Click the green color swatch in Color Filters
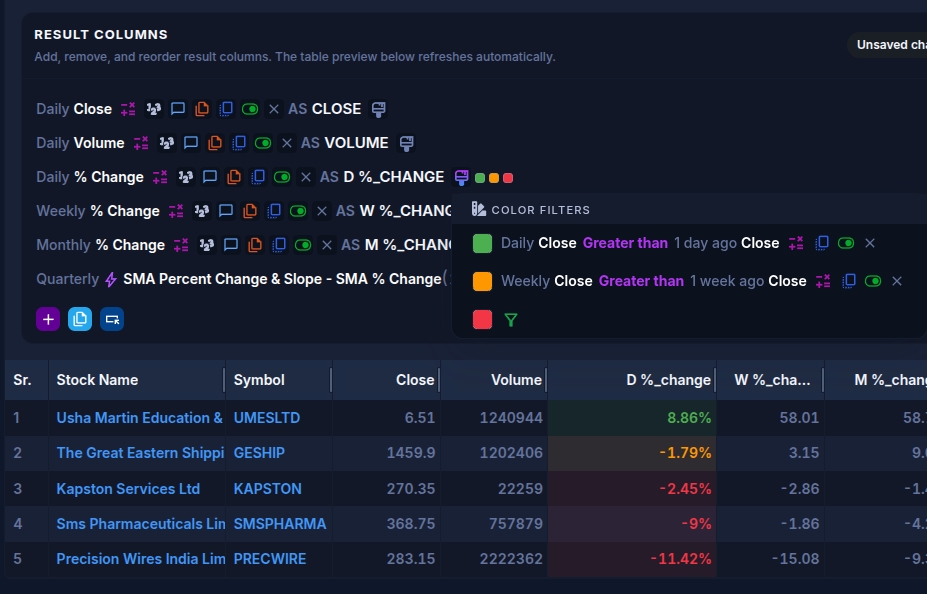 482,244
